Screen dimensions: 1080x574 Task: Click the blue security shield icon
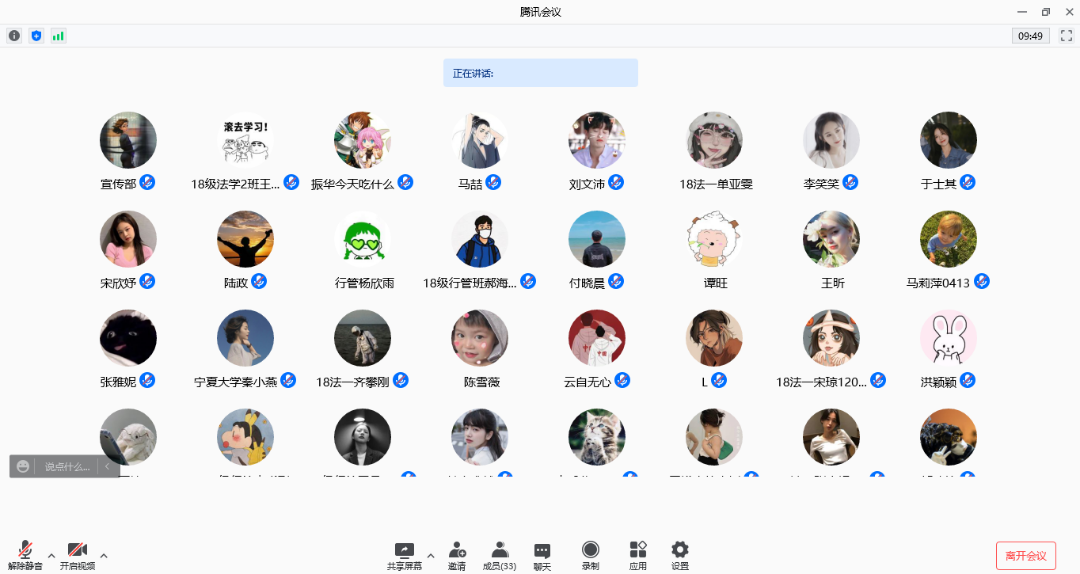[36, 36]
